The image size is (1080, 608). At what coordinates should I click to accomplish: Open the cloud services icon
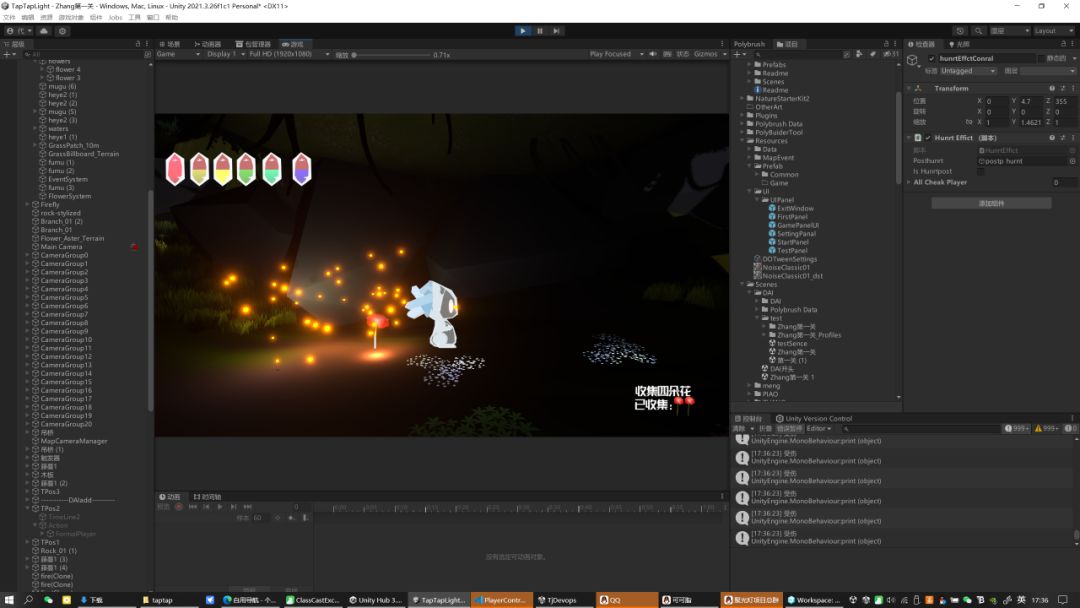click(44, 31)
